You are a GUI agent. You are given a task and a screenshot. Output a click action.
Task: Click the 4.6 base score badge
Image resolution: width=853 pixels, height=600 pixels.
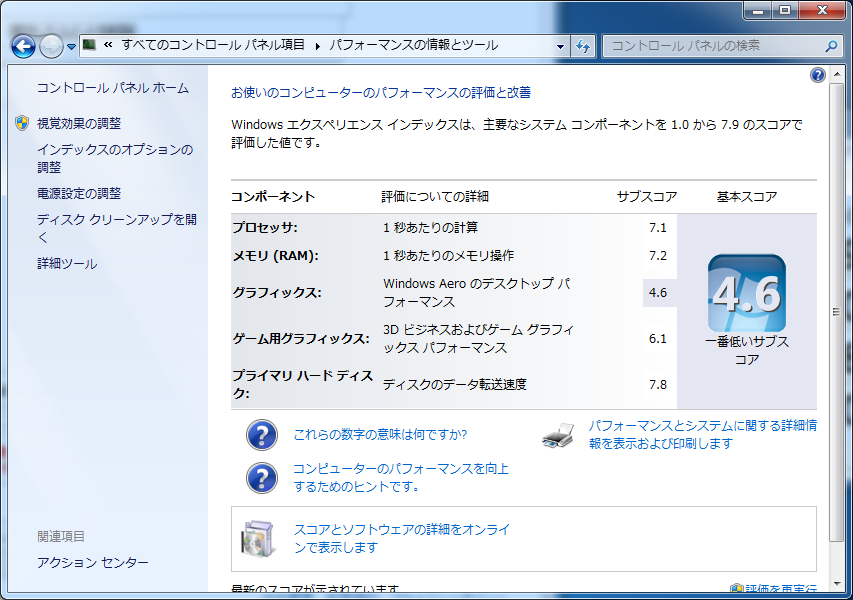pyautogui.click(x=747, y=293)
